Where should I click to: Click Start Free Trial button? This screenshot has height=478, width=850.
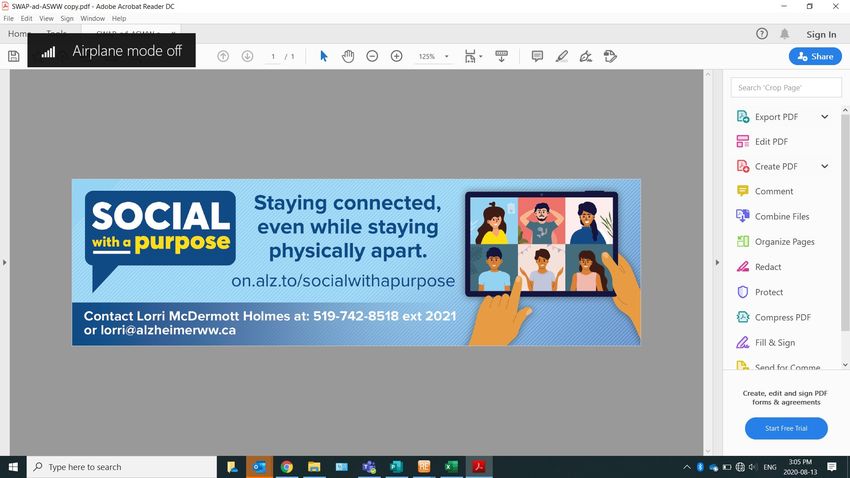786,428
